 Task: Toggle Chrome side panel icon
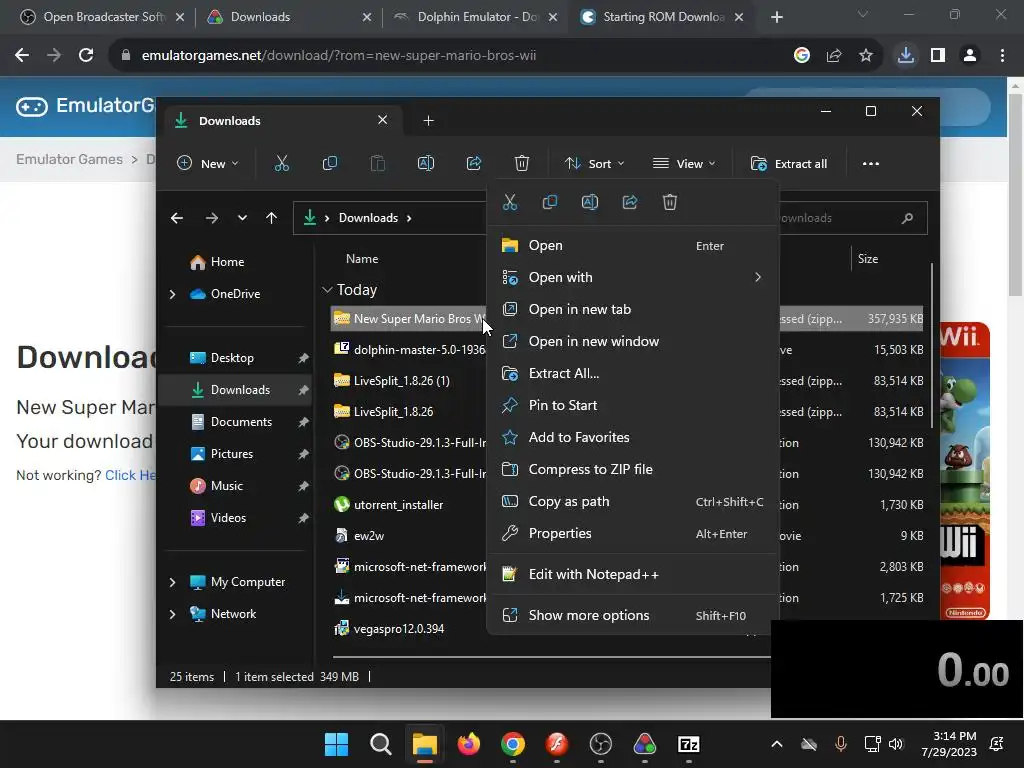pos(938,56)
